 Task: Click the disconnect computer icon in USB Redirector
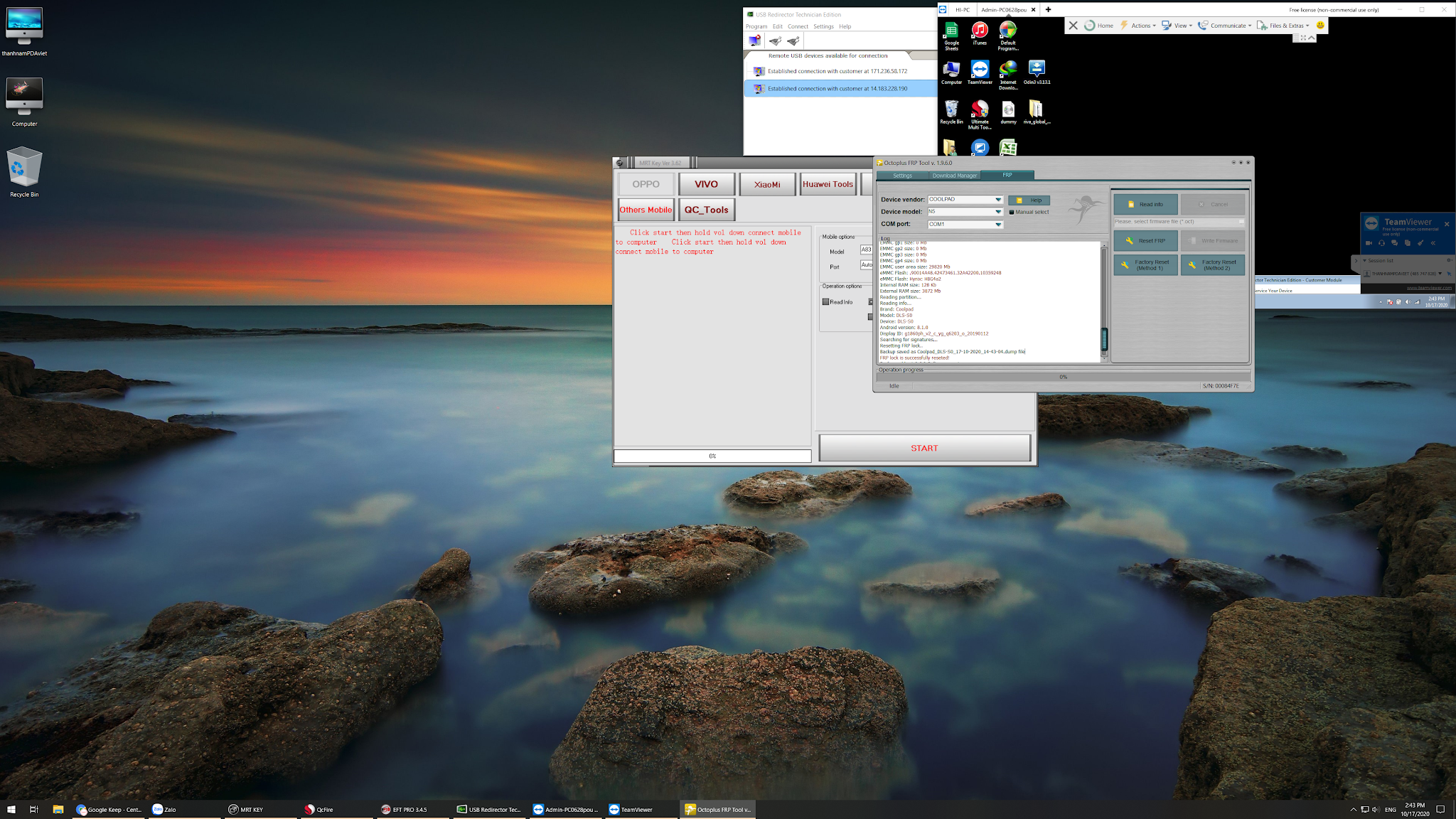tap(754, 41)
